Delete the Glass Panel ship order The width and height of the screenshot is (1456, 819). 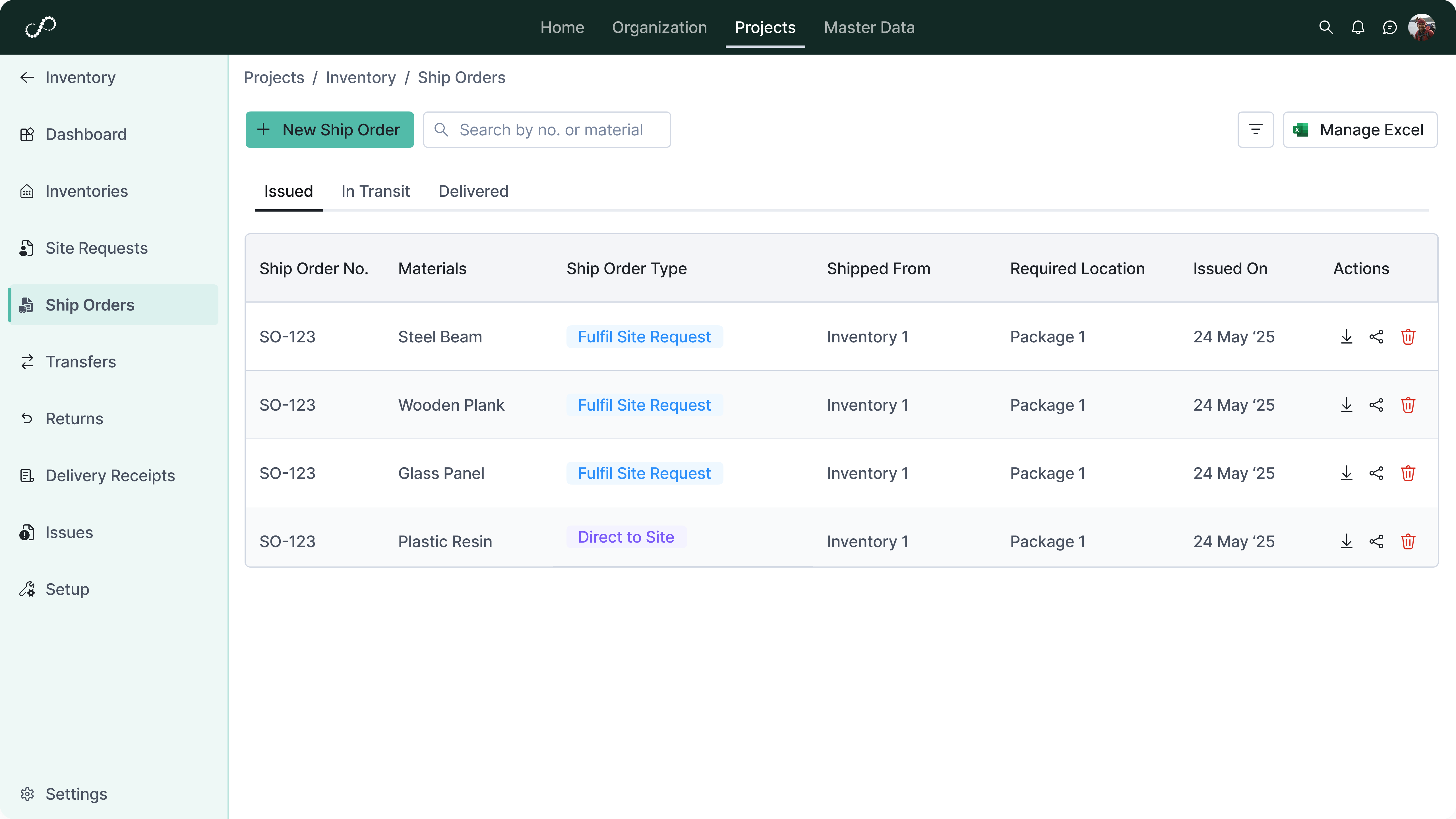pyautogui.click(x=1408, y=473)
